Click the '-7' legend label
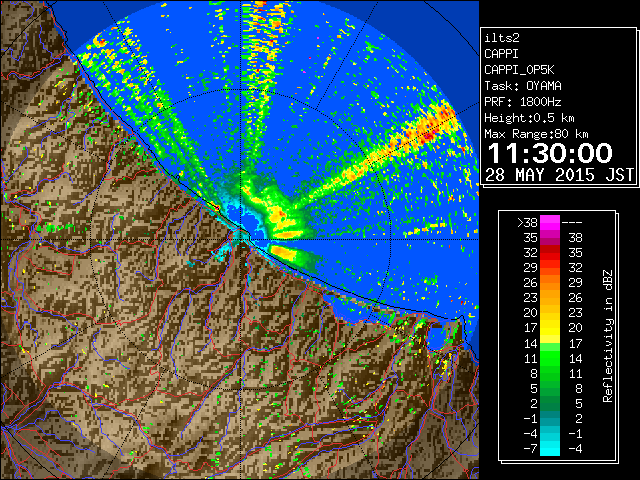 (x=530, y=448)
